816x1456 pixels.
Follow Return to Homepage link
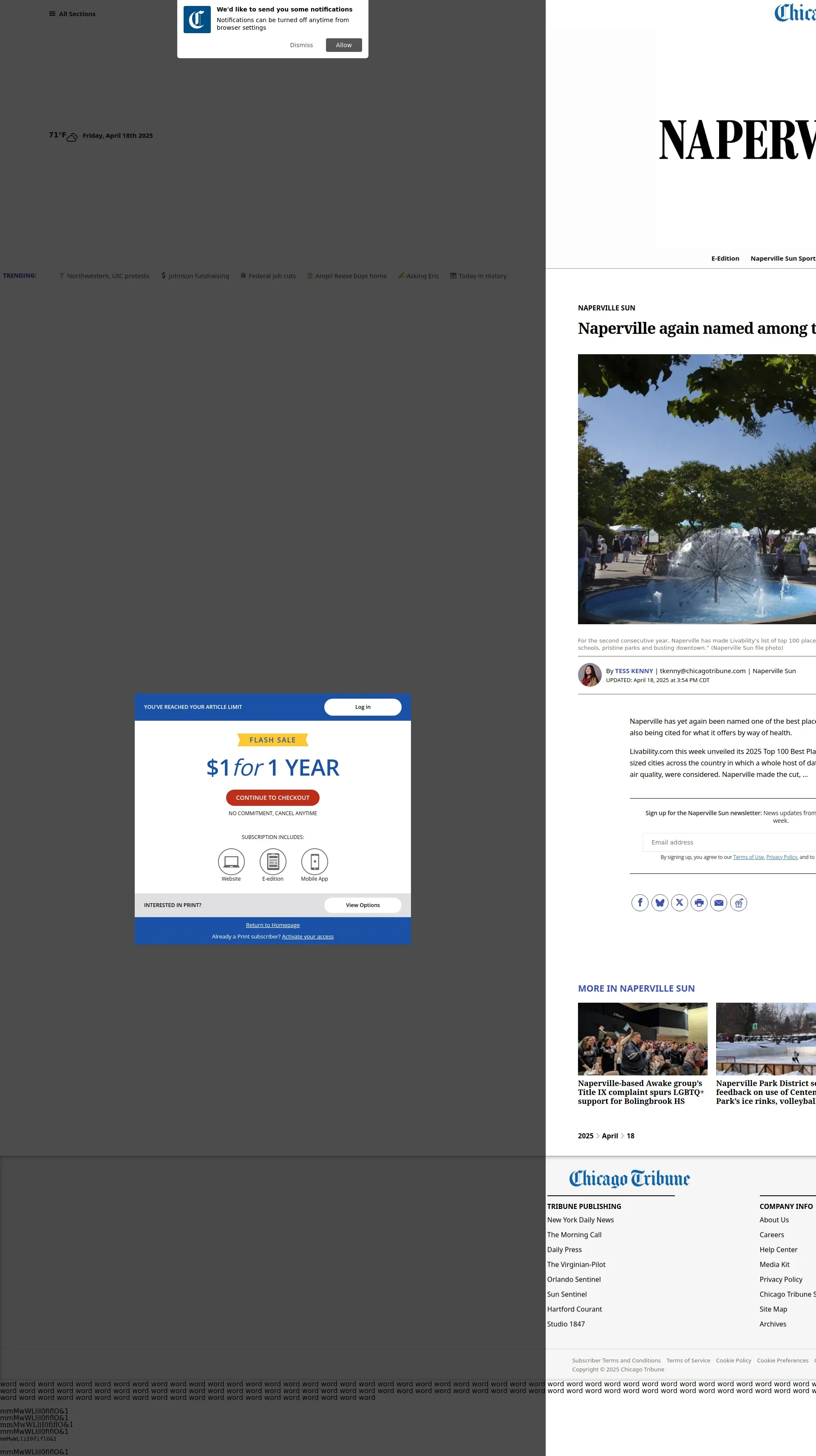pyautogui.click(x=273, y=925)
